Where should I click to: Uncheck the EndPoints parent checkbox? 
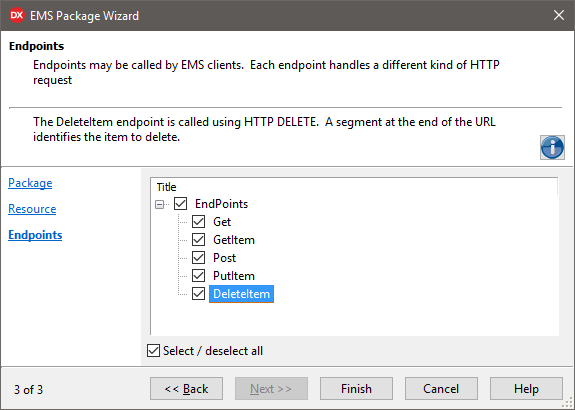click(180, 204)
